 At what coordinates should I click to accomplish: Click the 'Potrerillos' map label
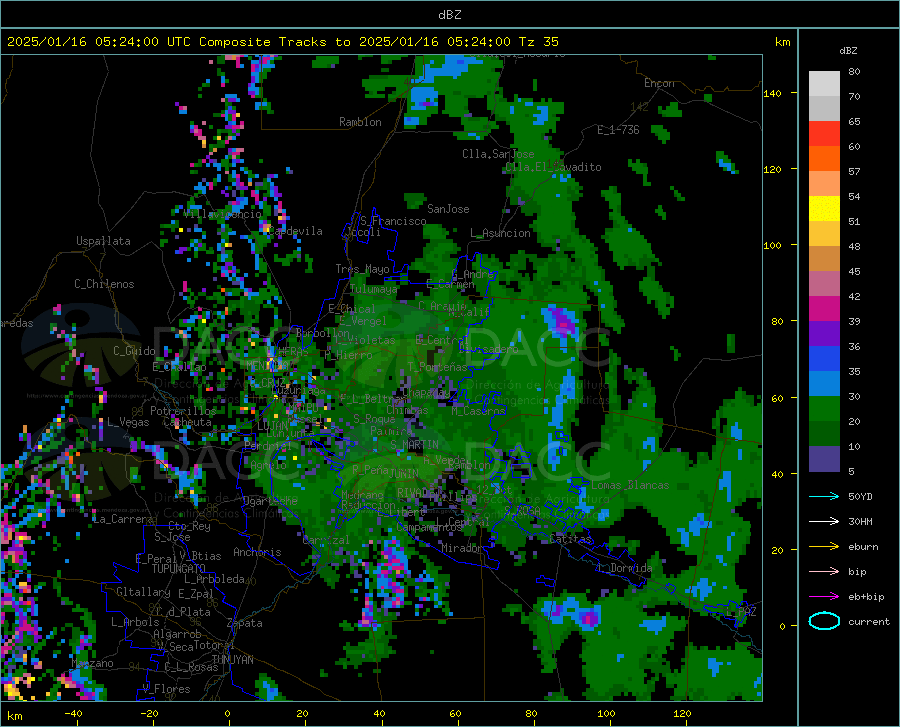pyautogui.click(x=183, y=411)
